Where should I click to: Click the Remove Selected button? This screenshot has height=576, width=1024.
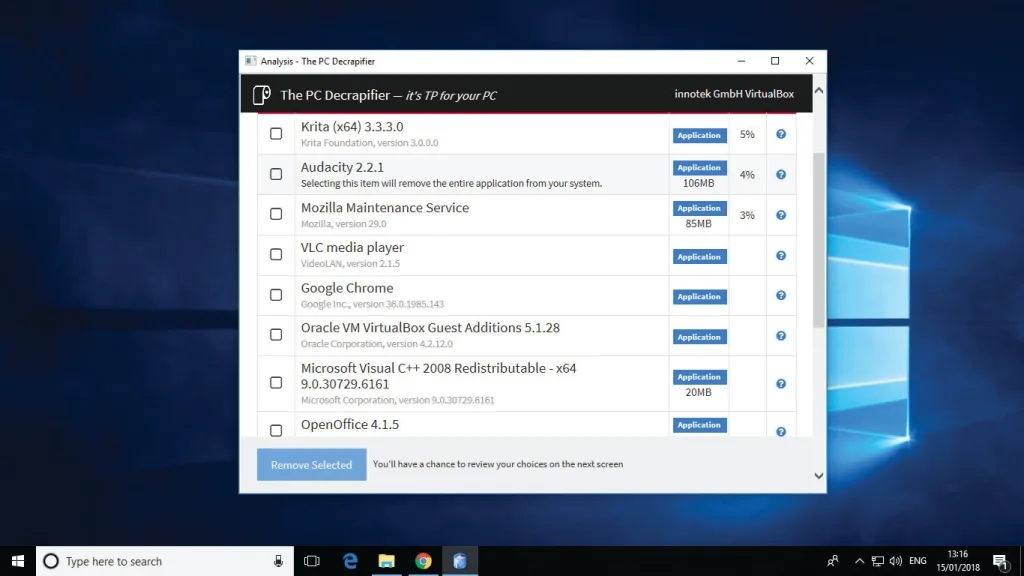click(312, 464)
